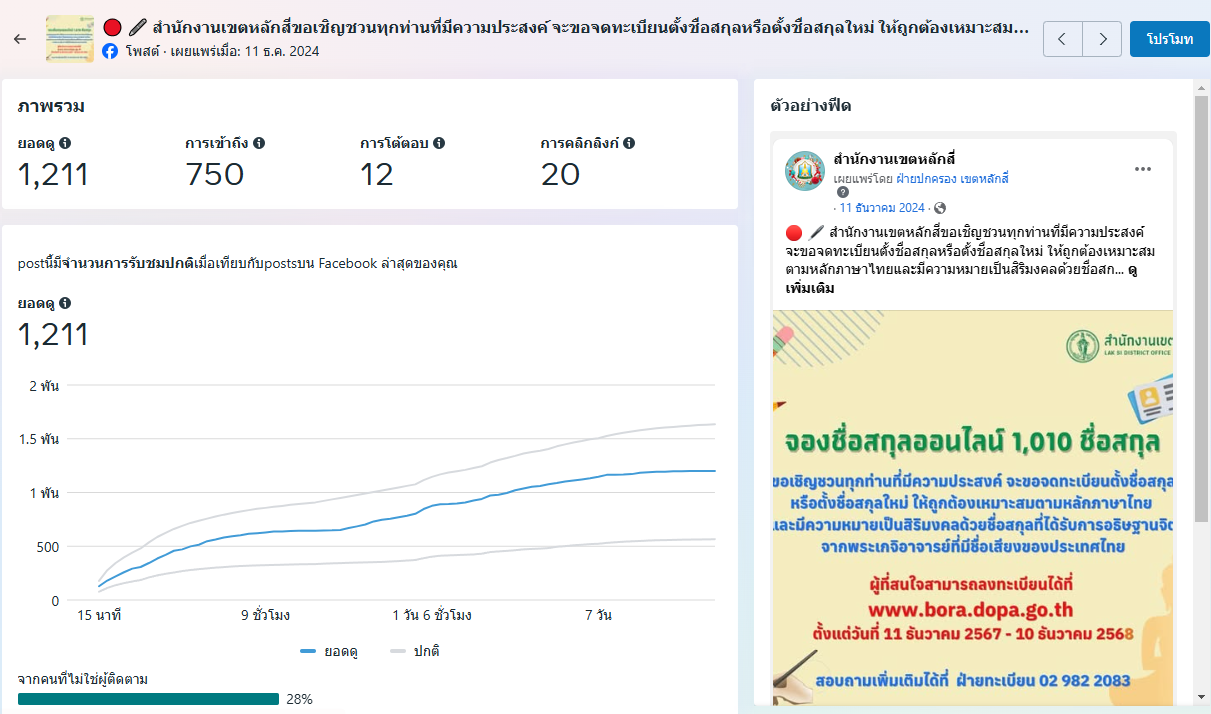Click the info icon beside การเข้าถึง
This screenshot has width=1211, height=714.
[x=259, y=143]
